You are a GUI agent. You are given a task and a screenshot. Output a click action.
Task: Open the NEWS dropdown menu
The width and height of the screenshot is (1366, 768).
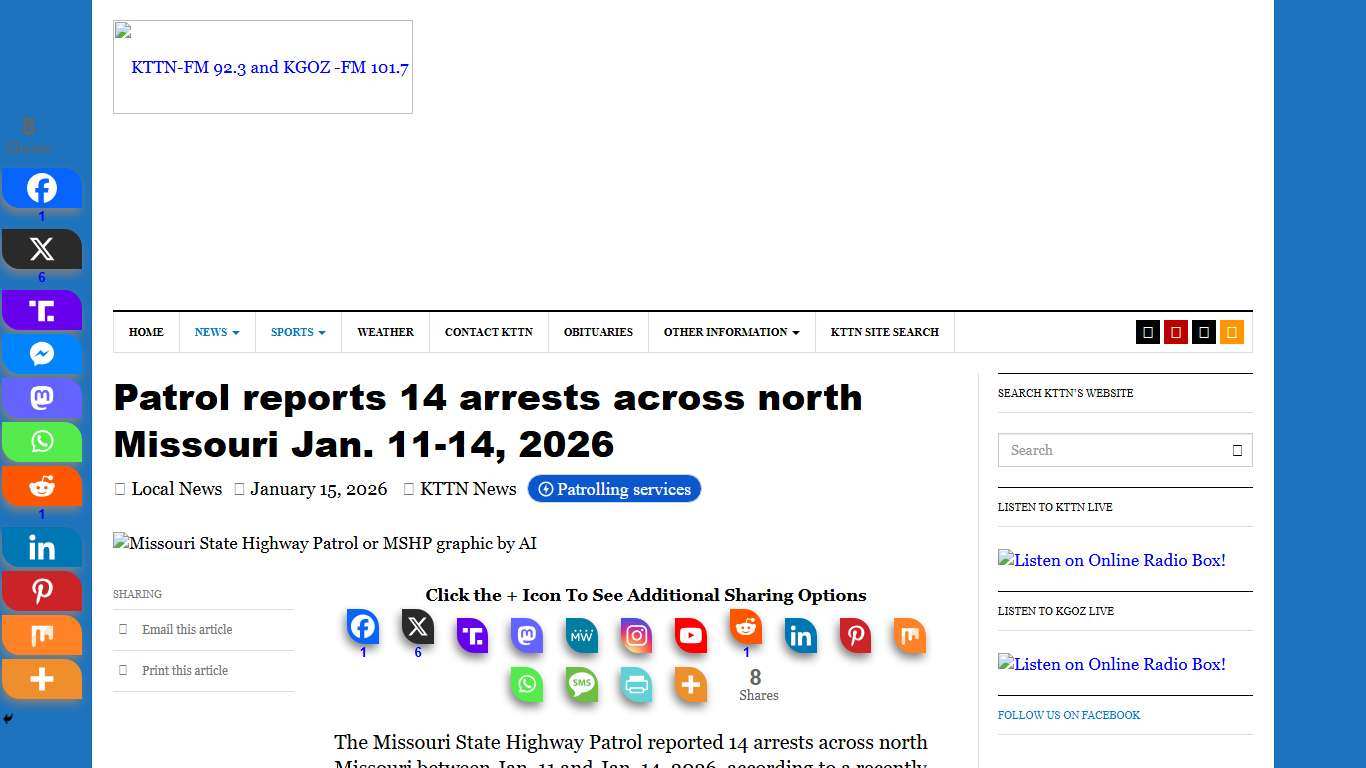pyautogui.click(x=216, y=332)
